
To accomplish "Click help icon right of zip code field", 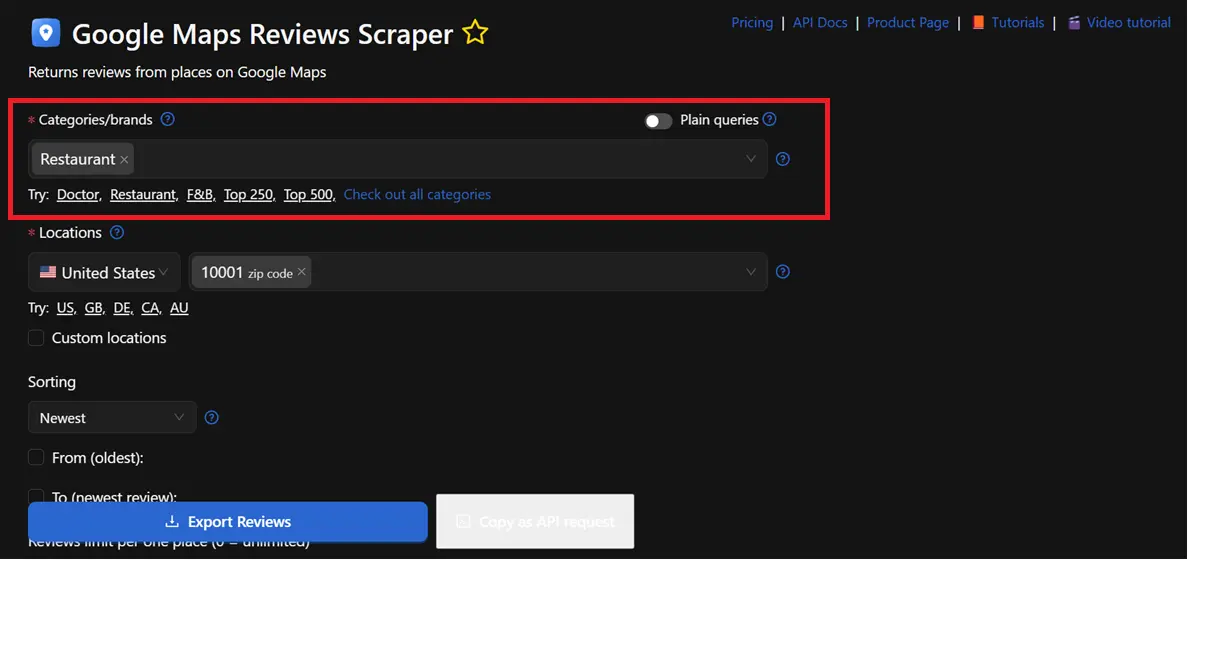I will pyautogui.click(x=783, y=272).
